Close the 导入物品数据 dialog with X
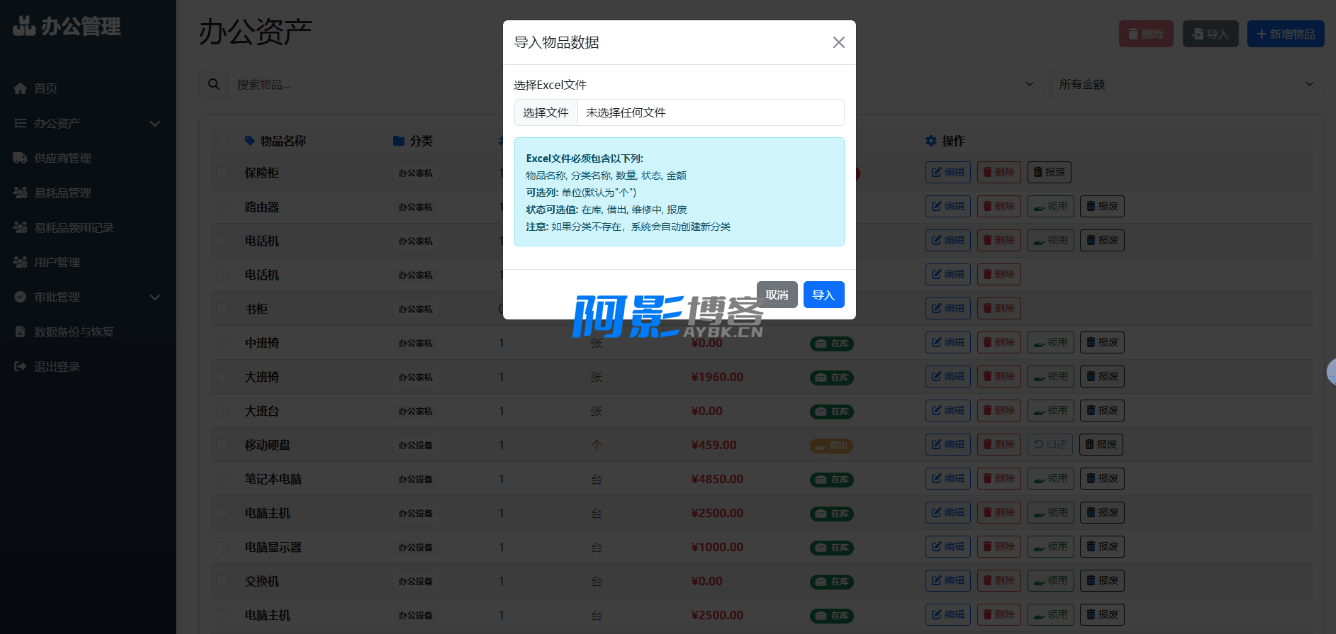This screenshot has height=634, width=1336. click(838, 42)
